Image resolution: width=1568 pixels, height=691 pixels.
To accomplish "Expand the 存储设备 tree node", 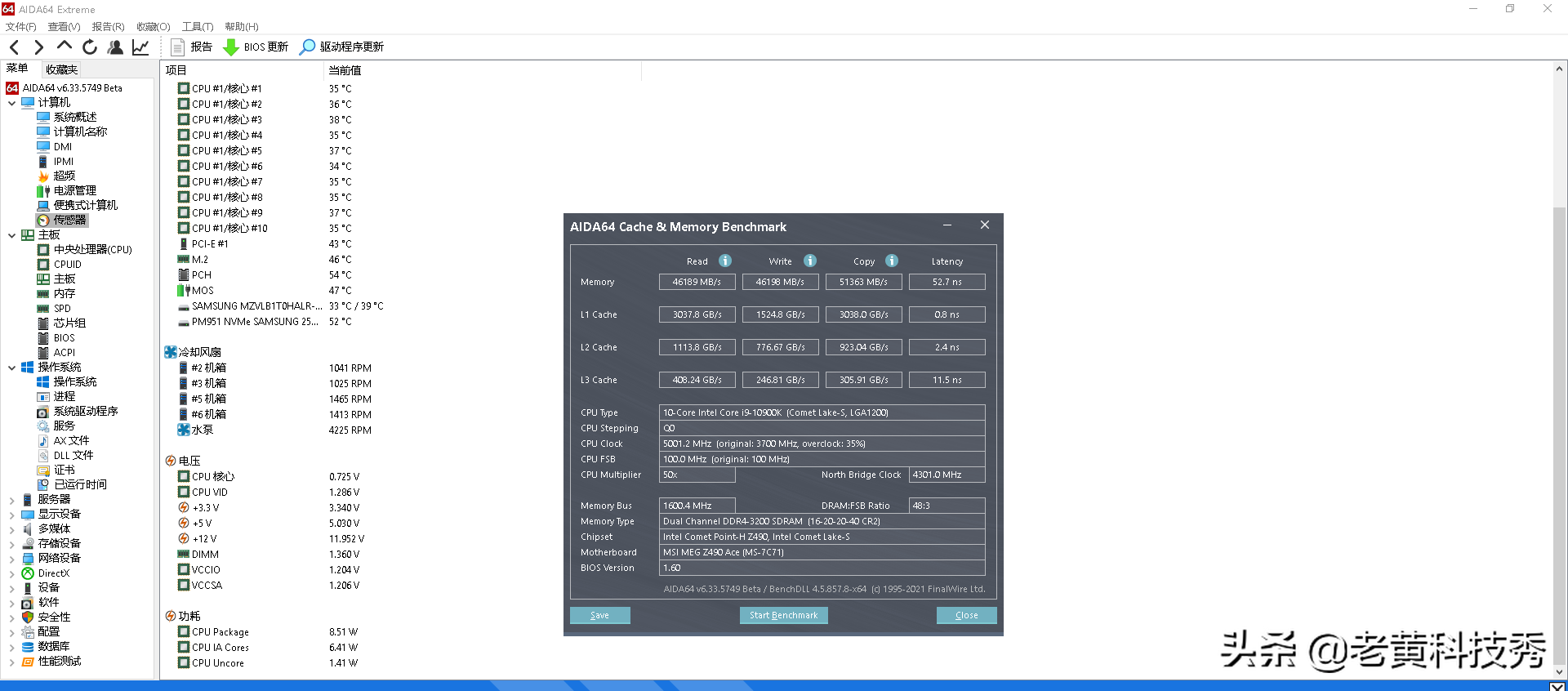I will (x=11, y=544).
